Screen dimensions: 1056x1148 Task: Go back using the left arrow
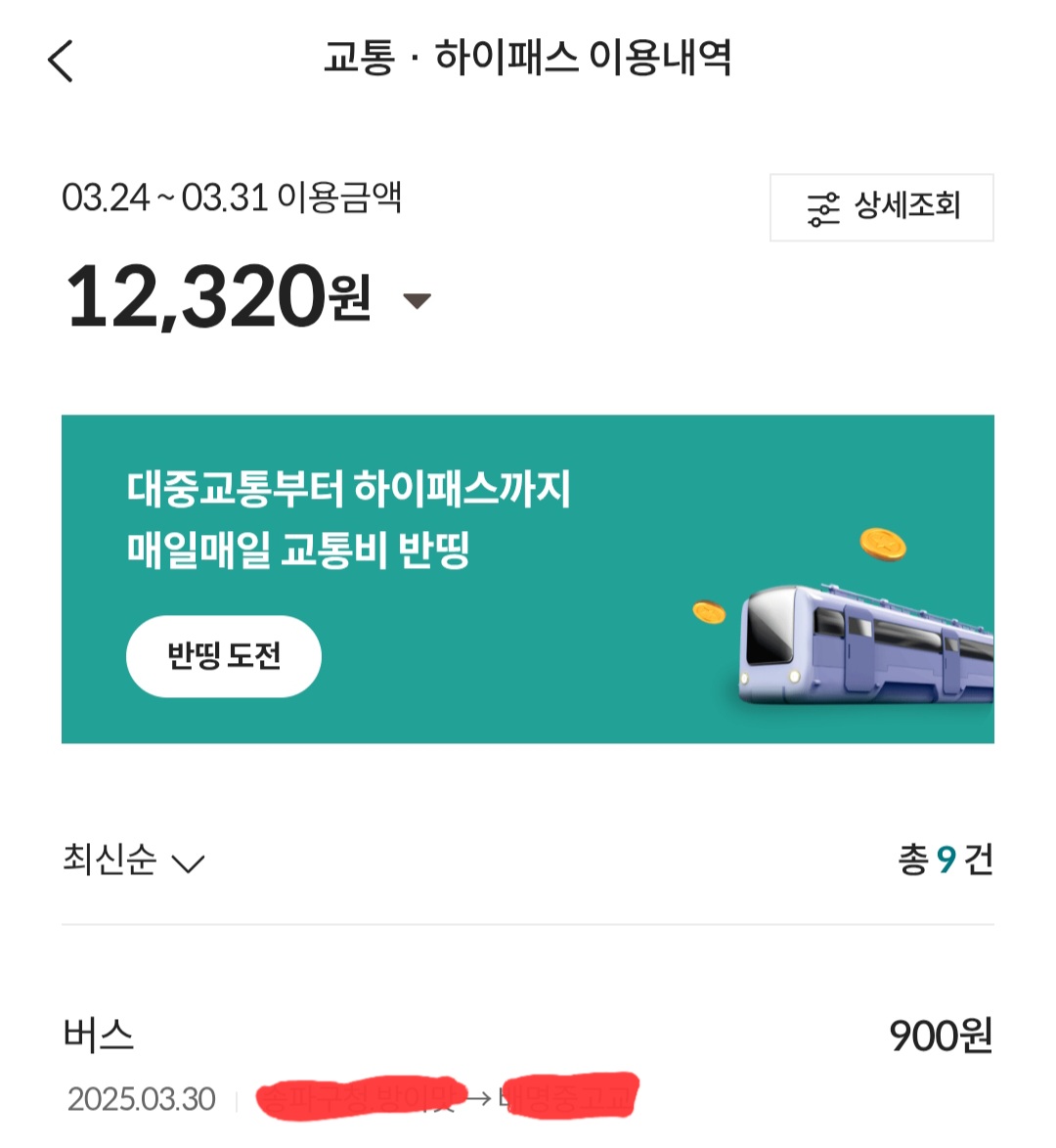coord(61,61)
